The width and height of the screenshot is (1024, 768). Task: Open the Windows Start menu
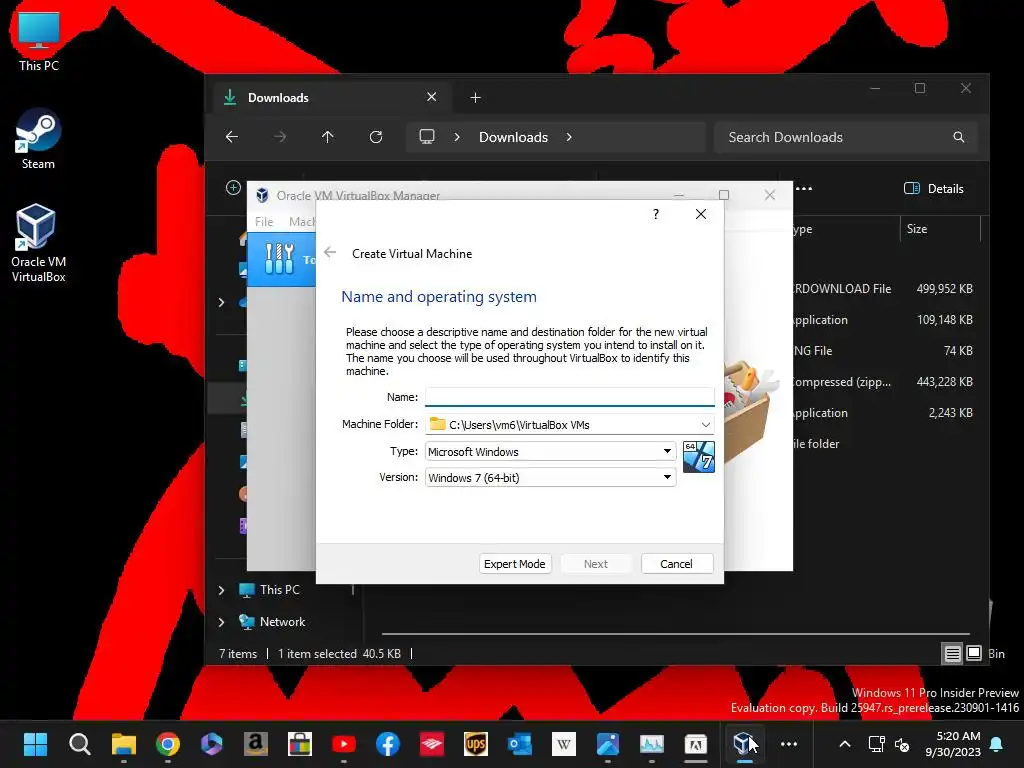[35, 744]
